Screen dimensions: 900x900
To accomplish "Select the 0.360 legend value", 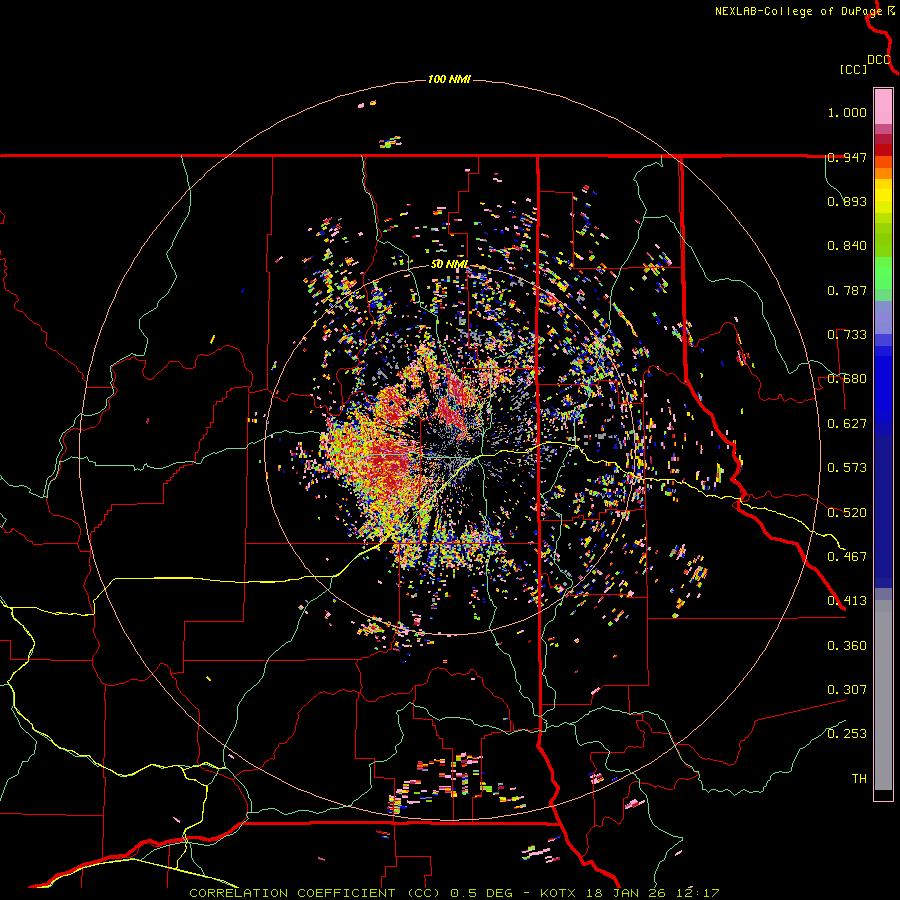I will click(x=847, y=646).
